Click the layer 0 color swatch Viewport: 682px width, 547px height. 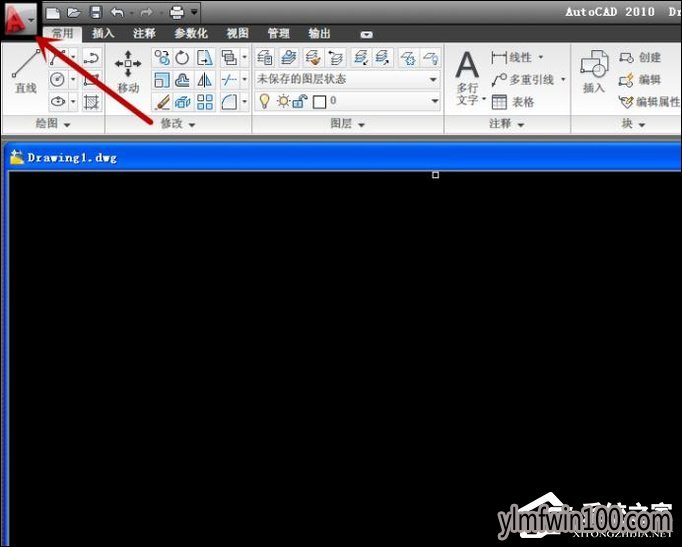coord(319,102)
